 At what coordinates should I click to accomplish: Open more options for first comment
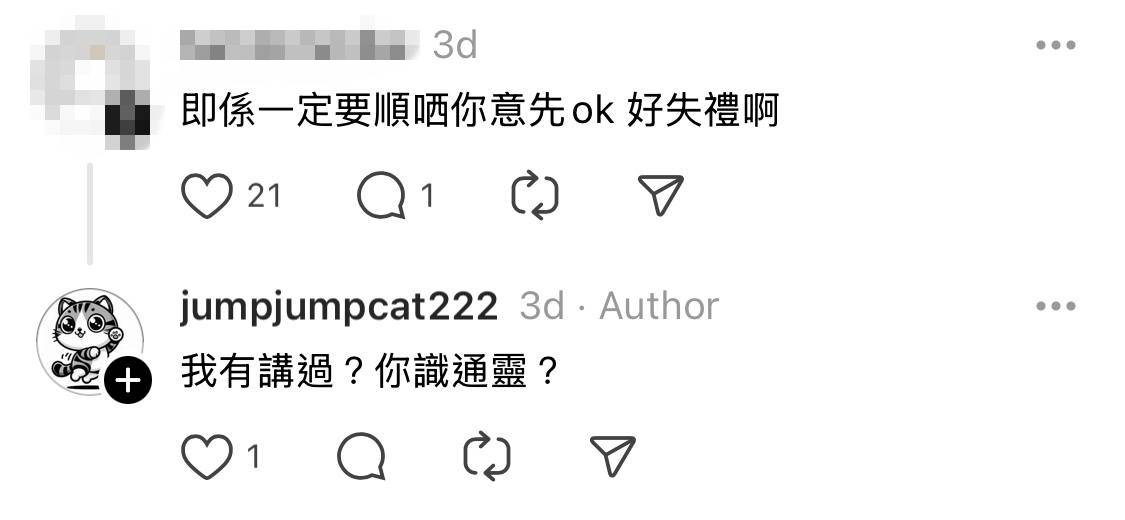(1055, 45)
